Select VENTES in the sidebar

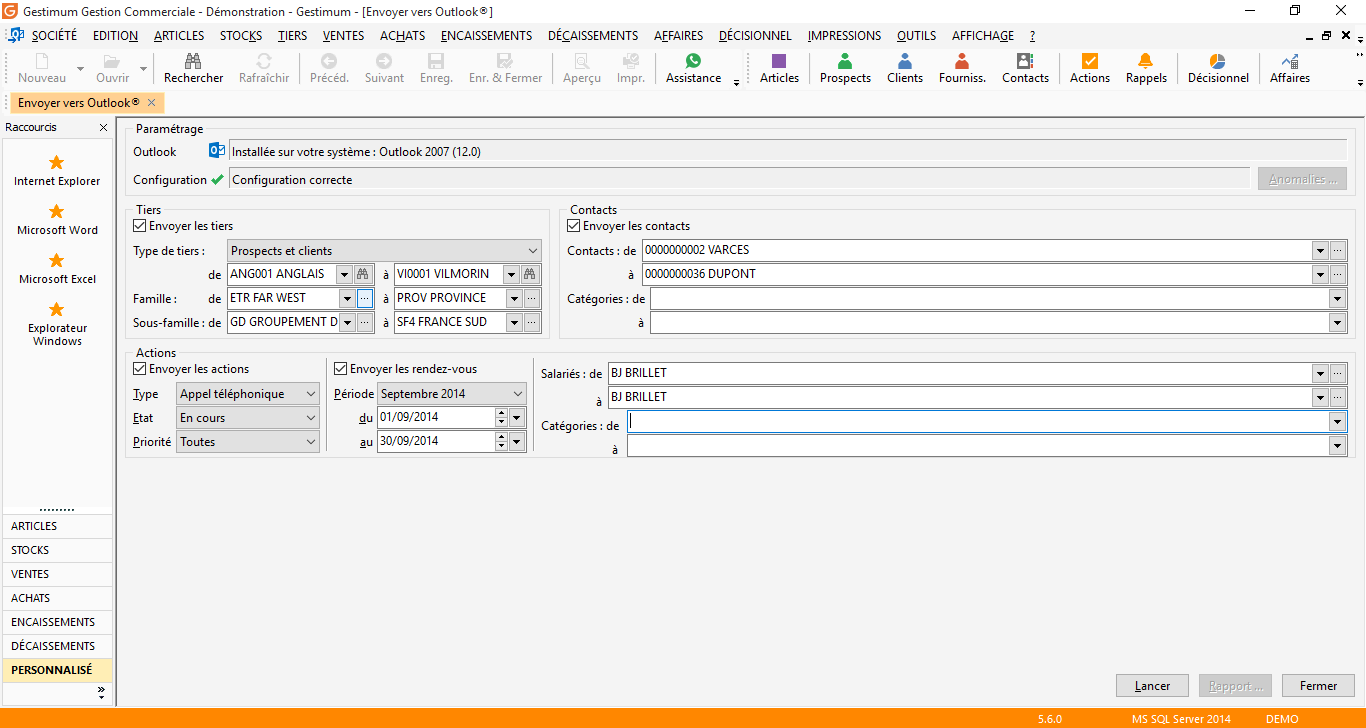pos(58,574)
